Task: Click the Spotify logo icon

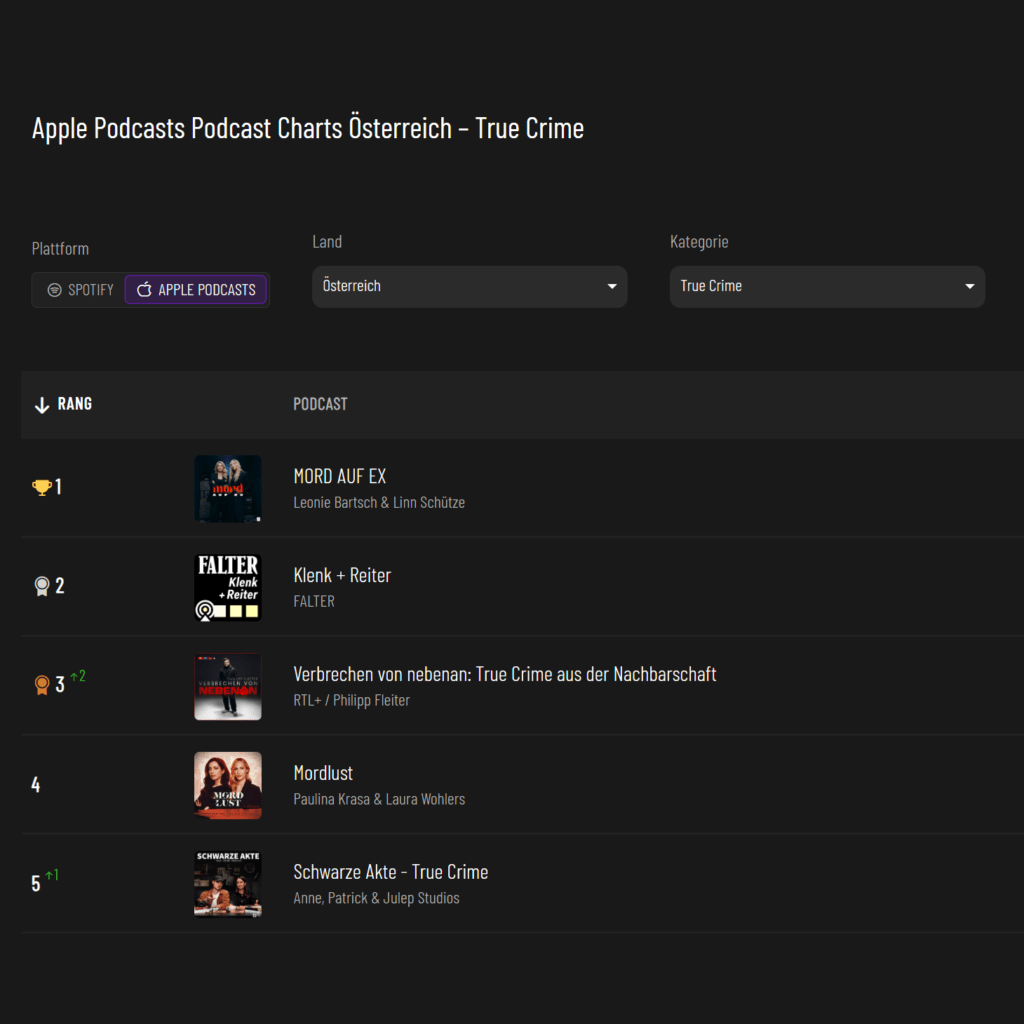Action: pos(55,290)
